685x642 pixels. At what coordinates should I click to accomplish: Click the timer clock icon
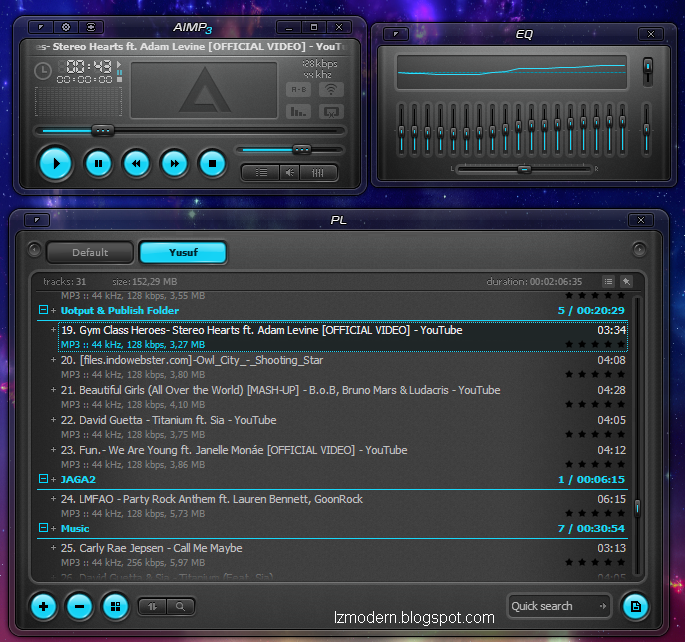(43, 71)
